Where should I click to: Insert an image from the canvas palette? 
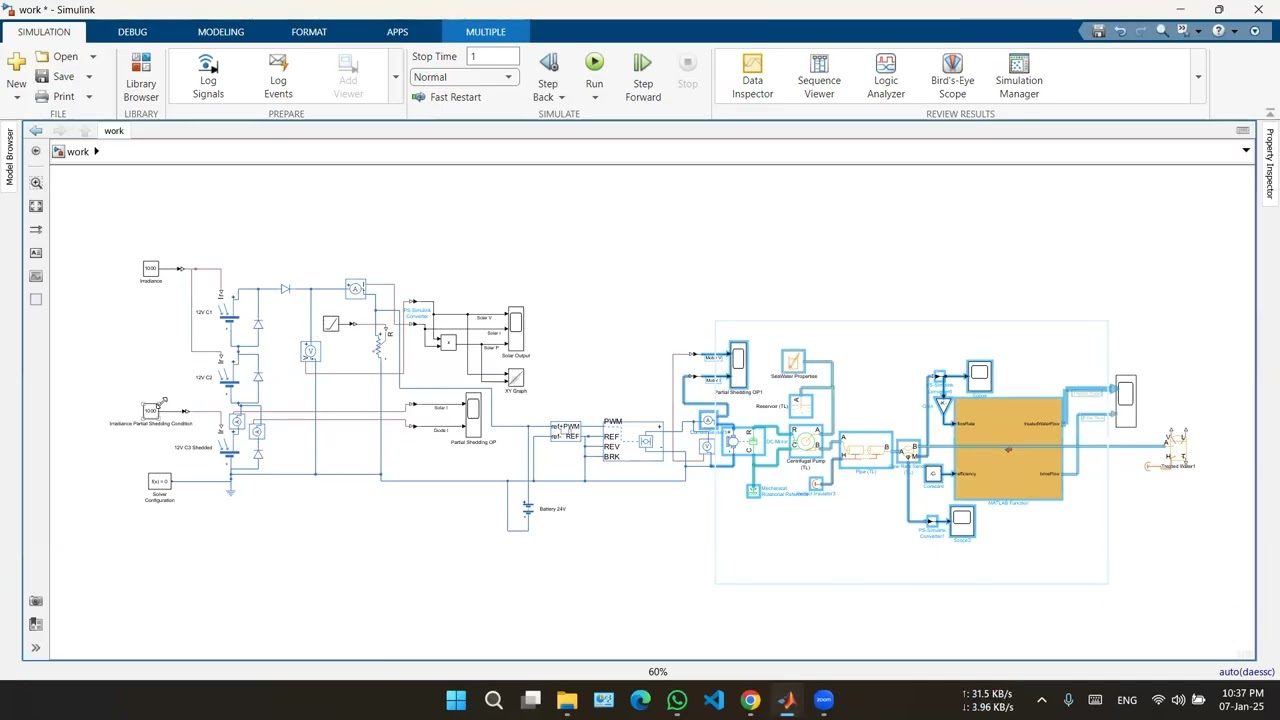pyautogui.click(x=36, y=276)
